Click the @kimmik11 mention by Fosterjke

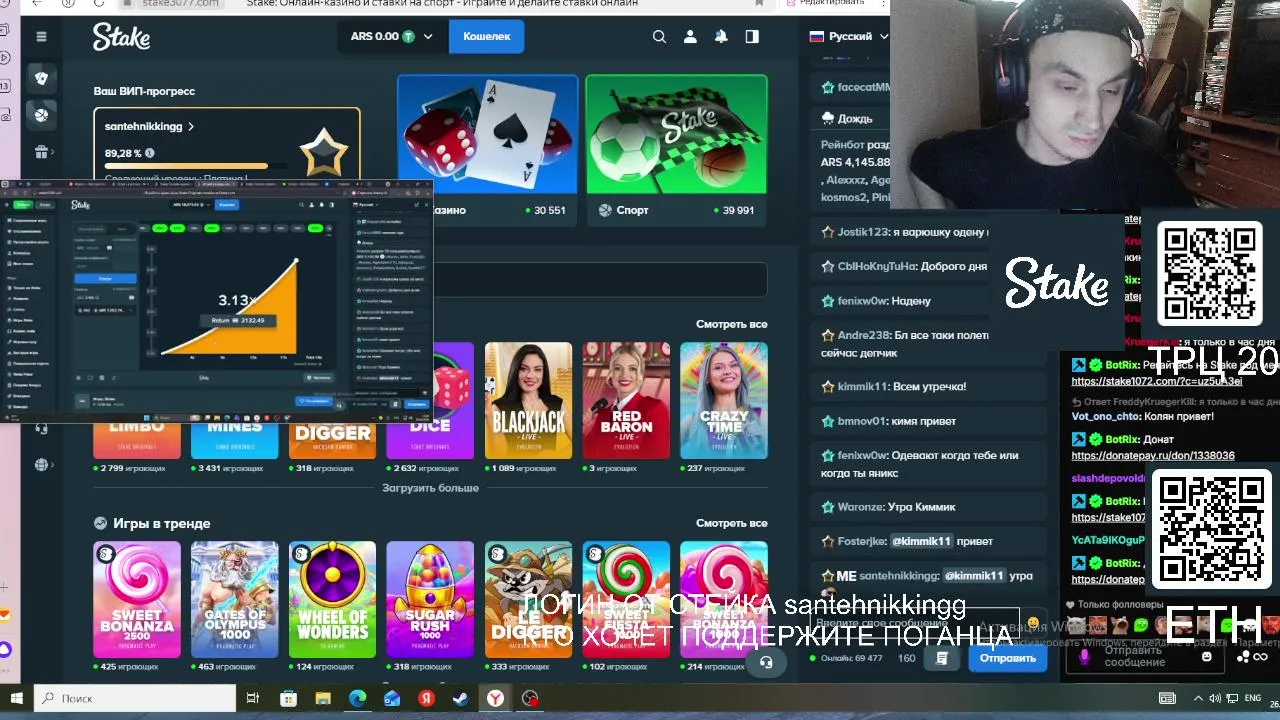pyautogui.click(x=922, y=541)
